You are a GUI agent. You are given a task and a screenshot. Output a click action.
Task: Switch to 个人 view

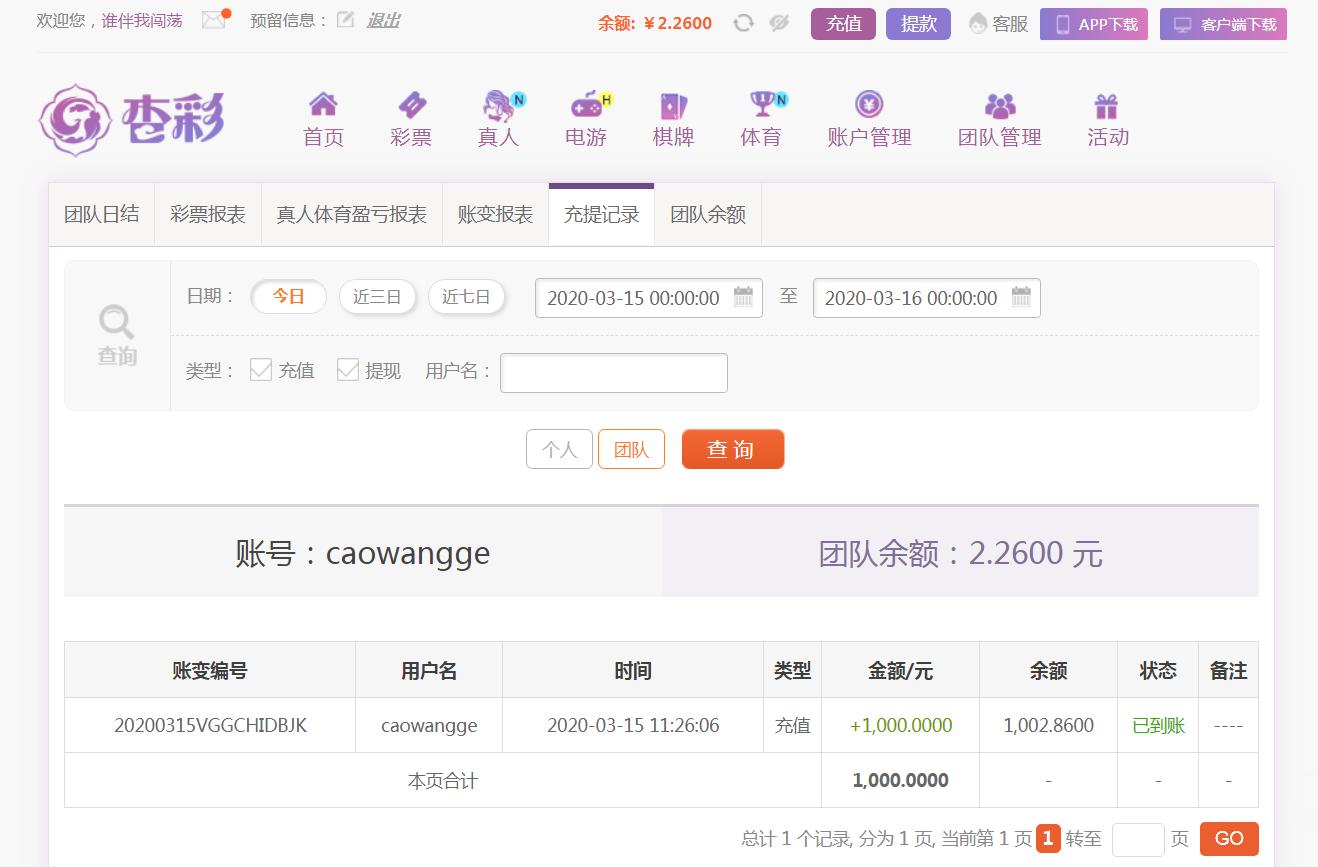coord(559,449)
